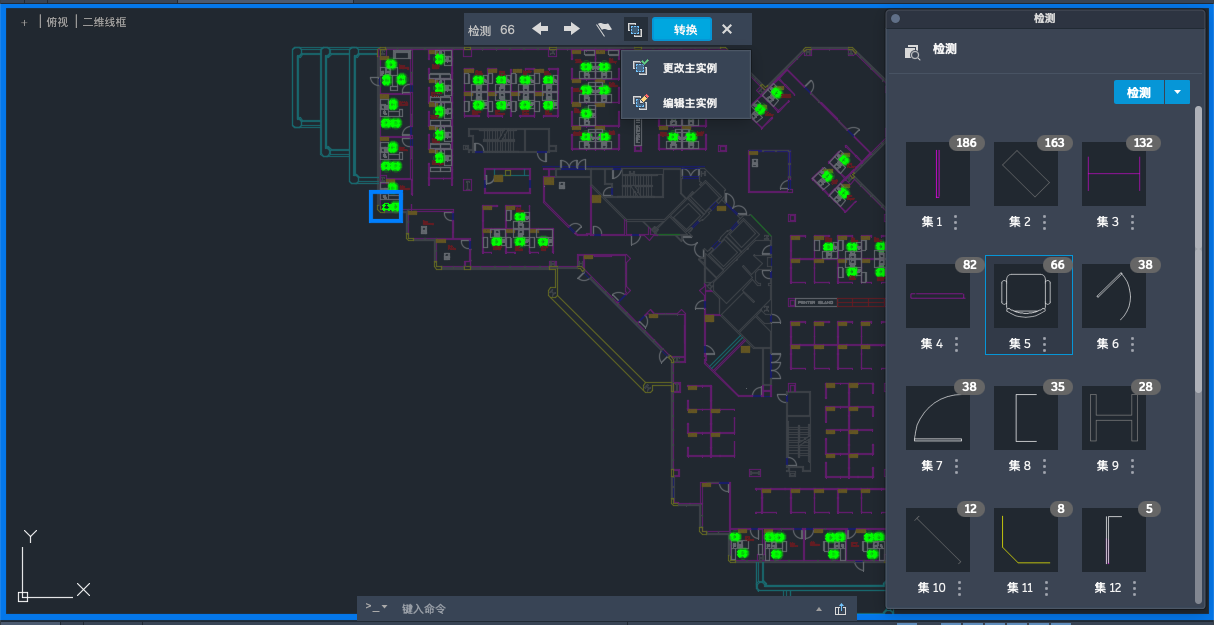Image resolution: width=1214 pixels, height=625 pixels.
Task: Open the viewport controls plus menu
Action: (x=25, y=21)
